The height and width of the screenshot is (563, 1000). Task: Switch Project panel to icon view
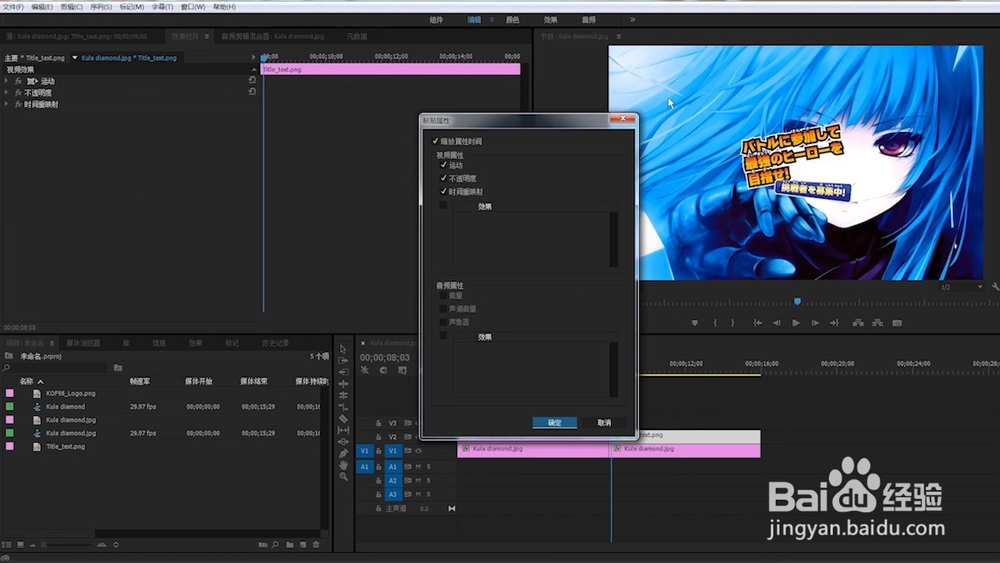[x=20, y=545]
